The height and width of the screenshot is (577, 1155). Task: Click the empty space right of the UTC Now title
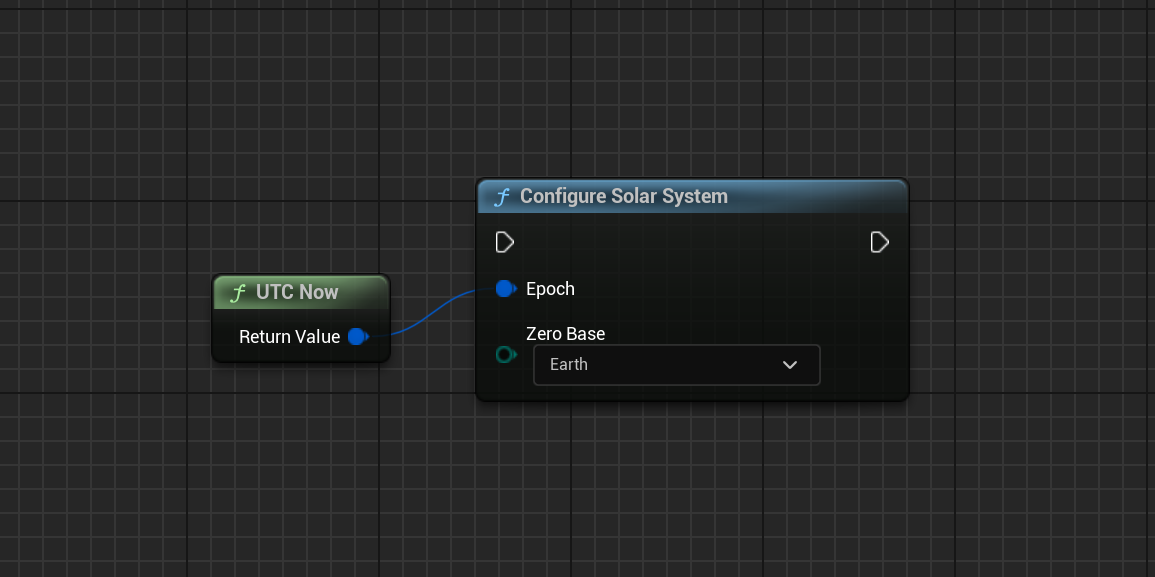point(364,293)
